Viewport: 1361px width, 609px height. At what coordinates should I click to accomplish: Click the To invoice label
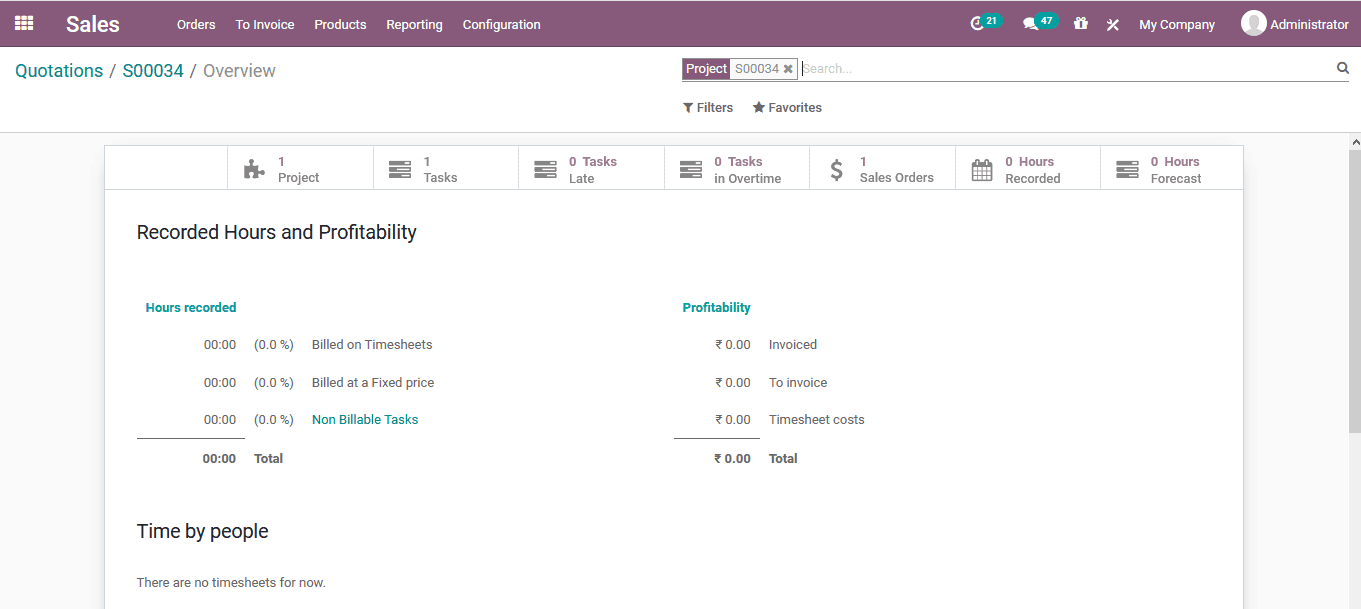point(798,382)
